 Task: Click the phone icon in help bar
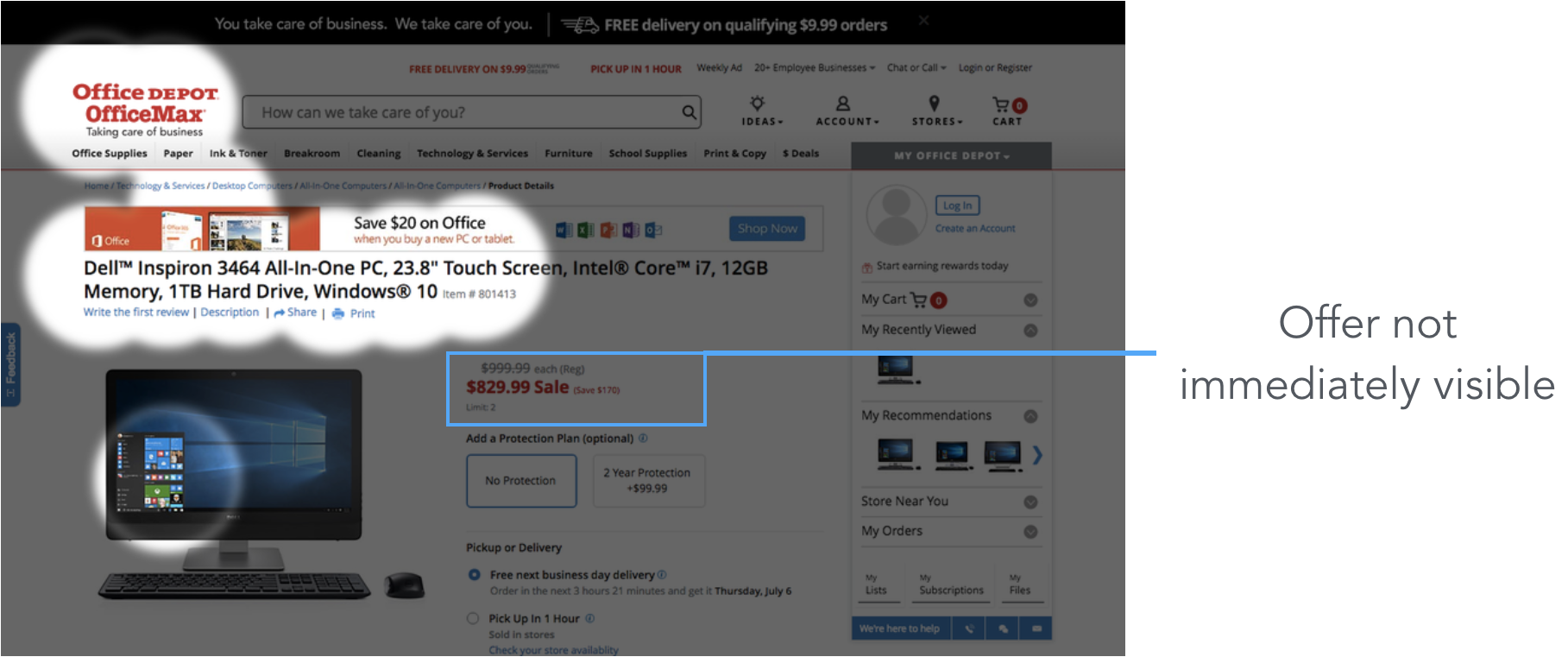(969, 629)
